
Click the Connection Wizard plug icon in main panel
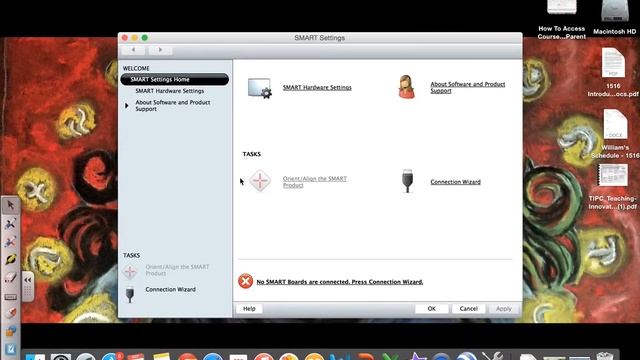[x=407, y=181]
